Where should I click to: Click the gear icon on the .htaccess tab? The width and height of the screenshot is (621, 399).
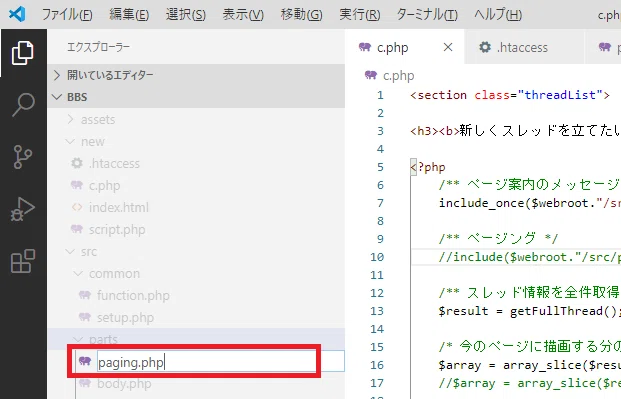coord(485,47)
